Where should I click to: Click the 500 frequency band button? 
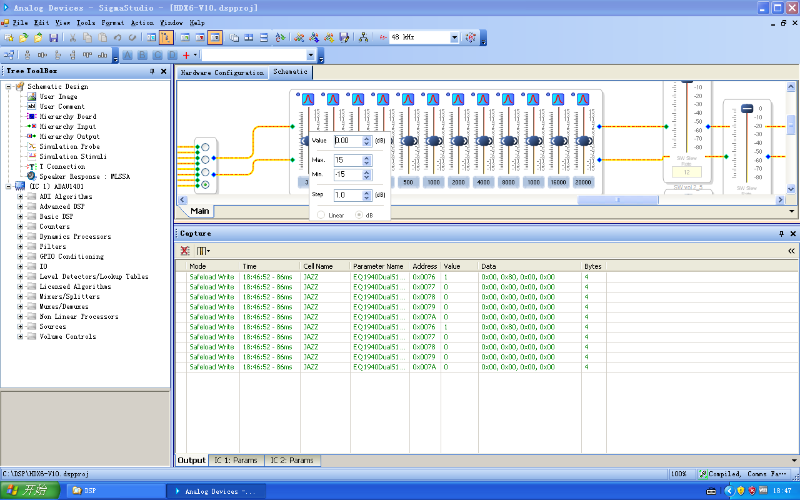408,182
